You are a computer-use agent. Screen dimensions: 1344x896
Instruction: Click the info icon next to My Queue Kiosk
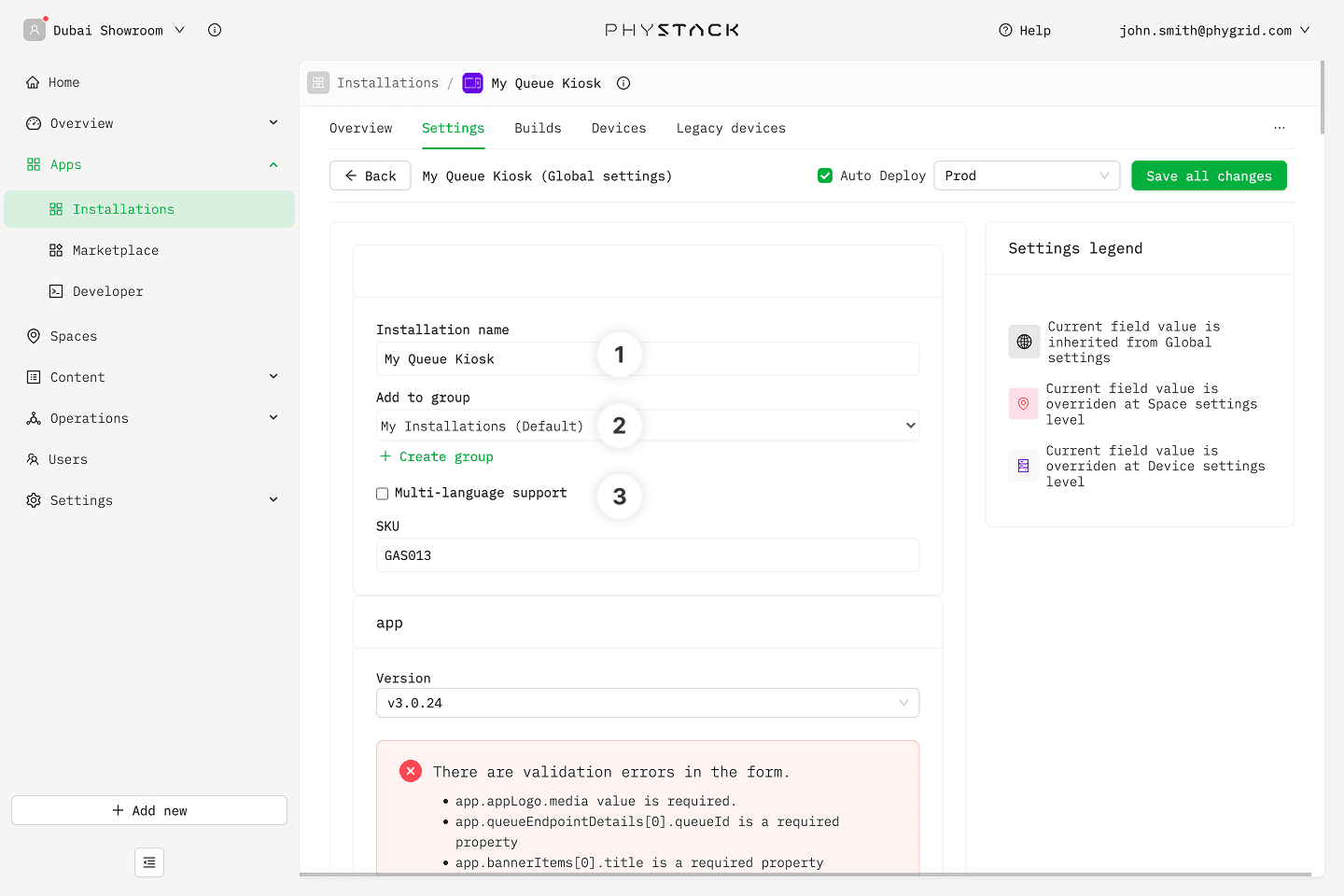(x=623, y=83)
